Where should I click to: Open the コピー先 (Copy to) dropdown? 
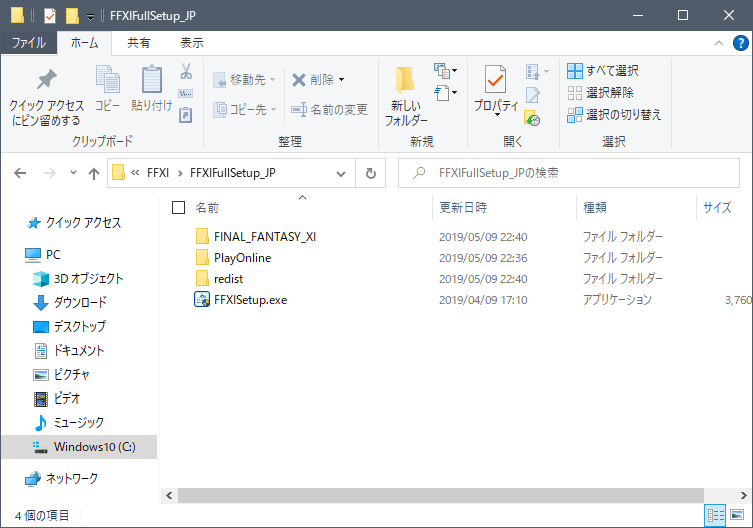pos(245,110)
